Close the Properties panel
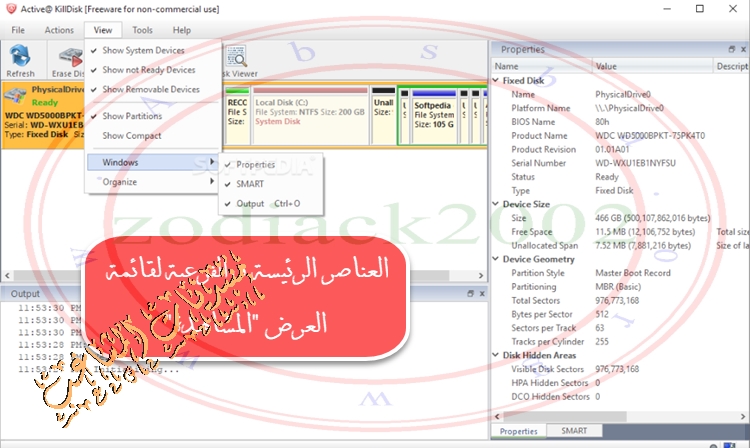The height and width of the screenshot is (448, 750). [743, 49]
